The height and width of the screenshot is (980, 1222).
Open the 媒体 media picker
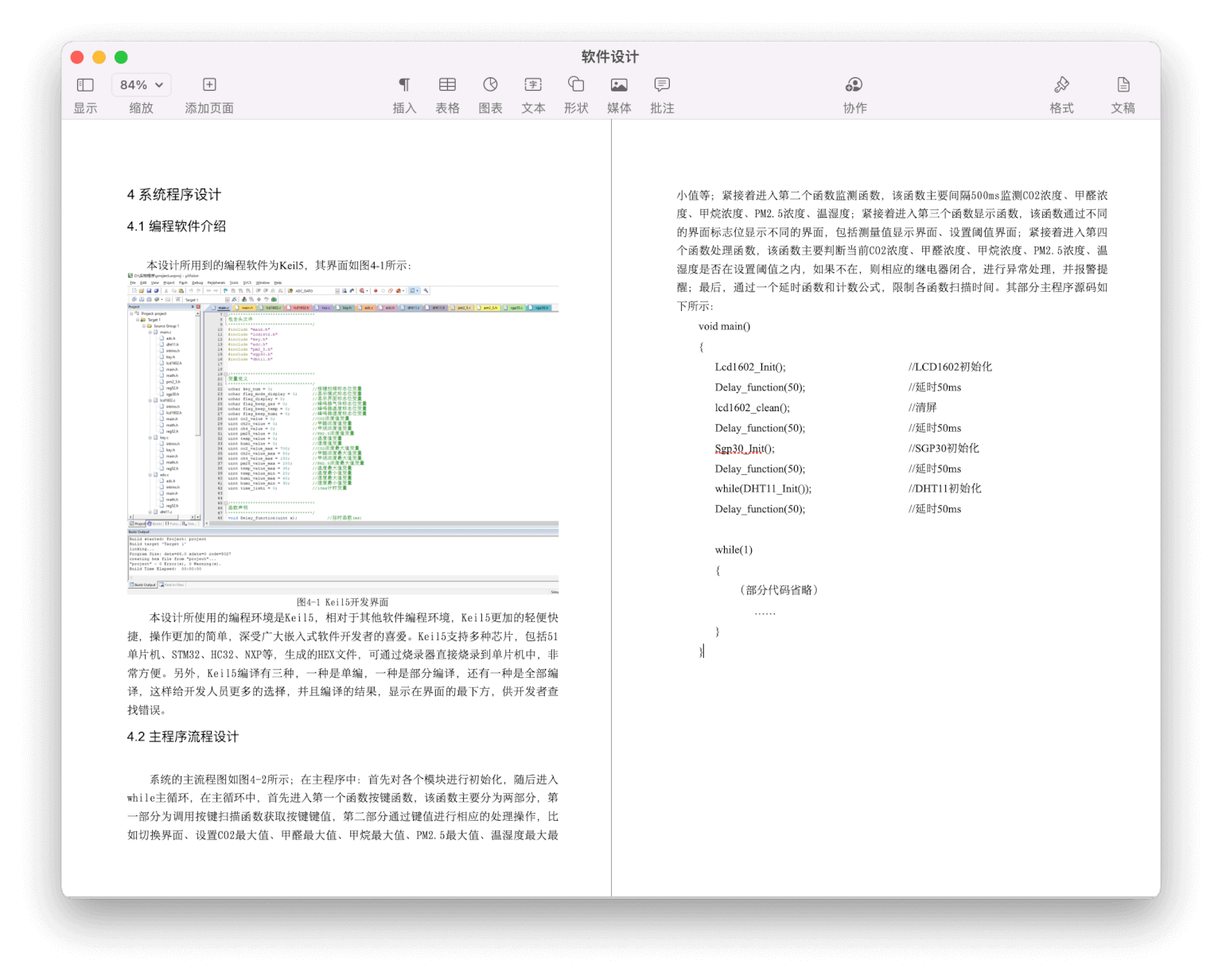[x=619, y=84]
